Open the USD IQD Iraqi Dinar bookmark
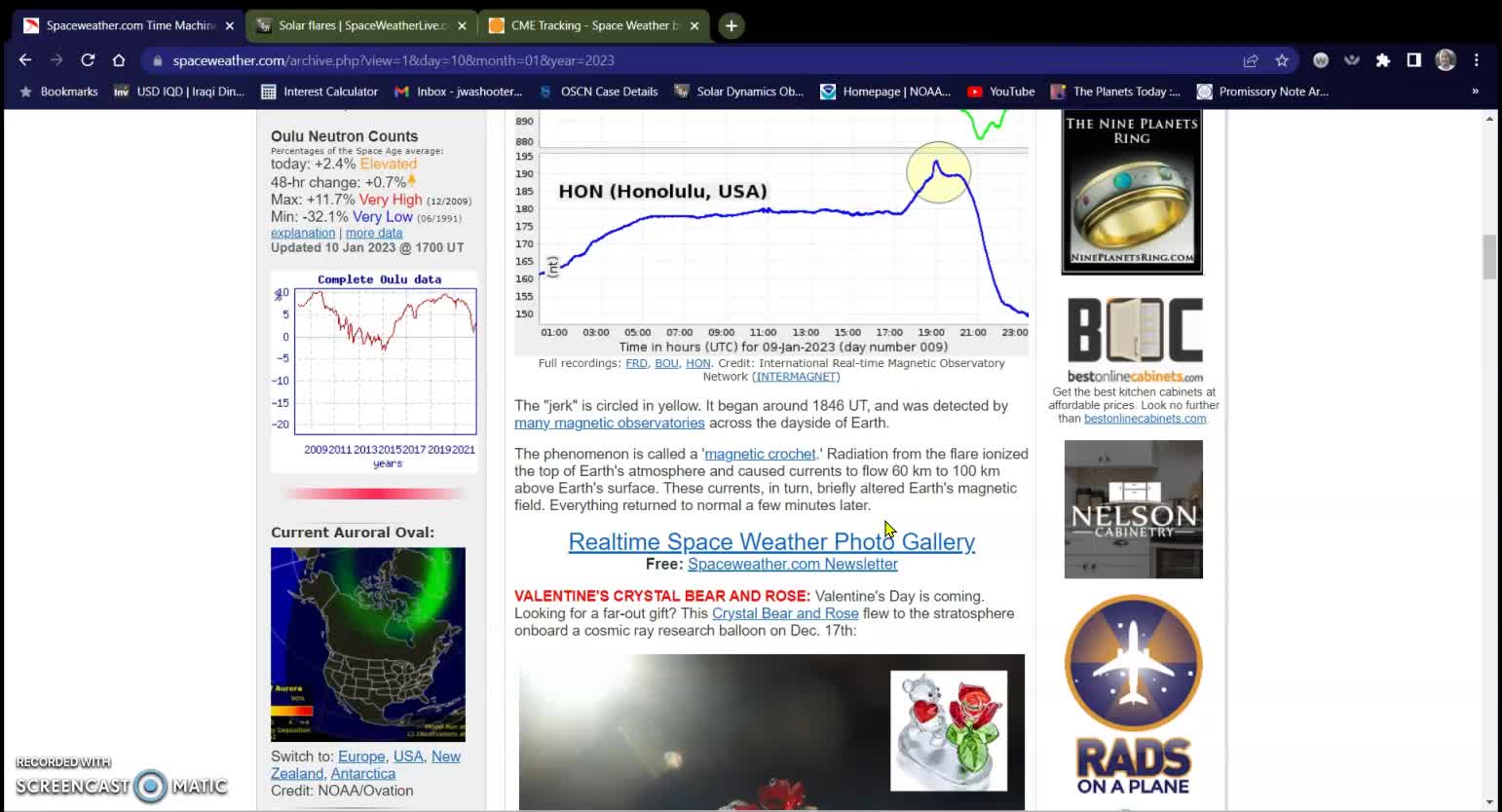The height and width of the screenshot is (812, 1502). coord(179,92)
